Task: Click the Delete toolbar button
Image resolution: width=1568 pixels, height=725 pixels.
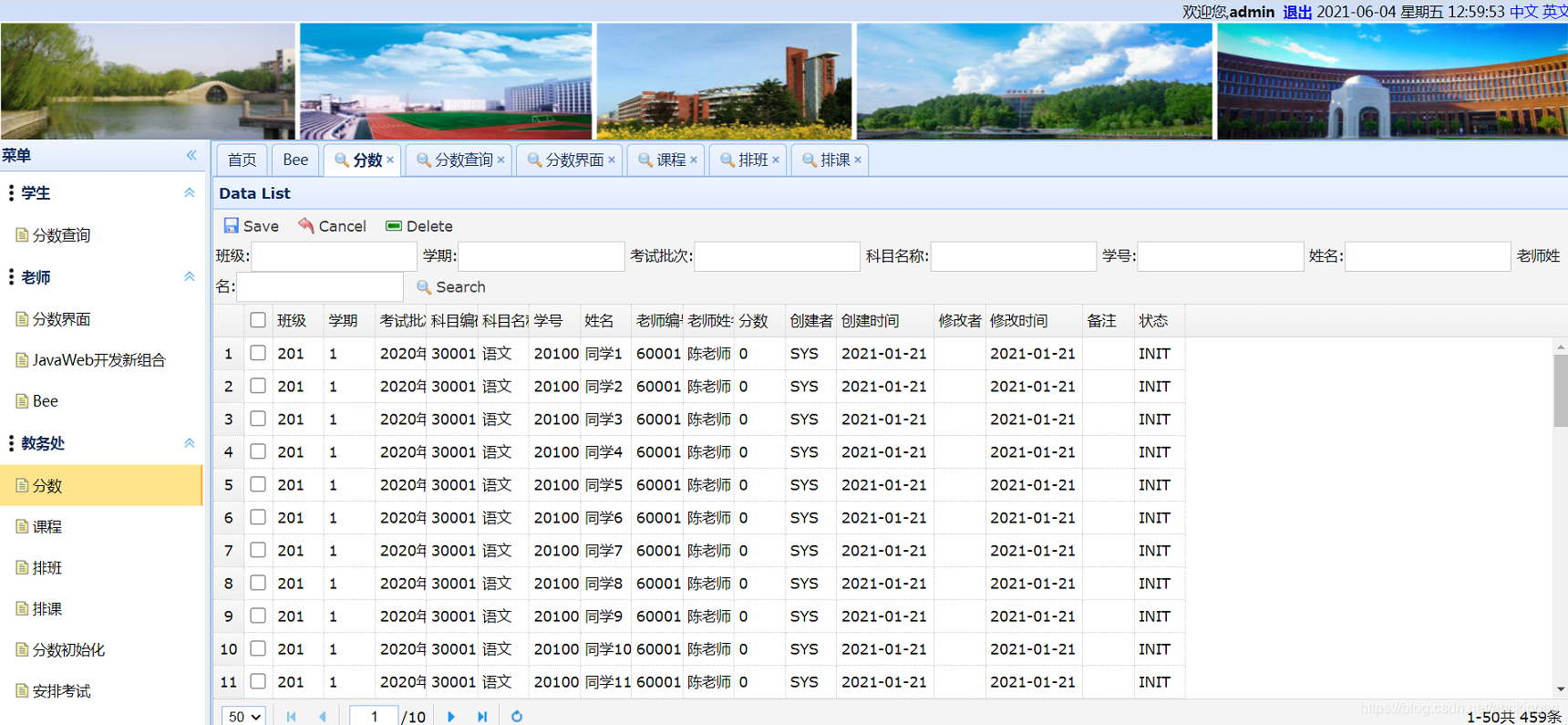Action: 418,226
